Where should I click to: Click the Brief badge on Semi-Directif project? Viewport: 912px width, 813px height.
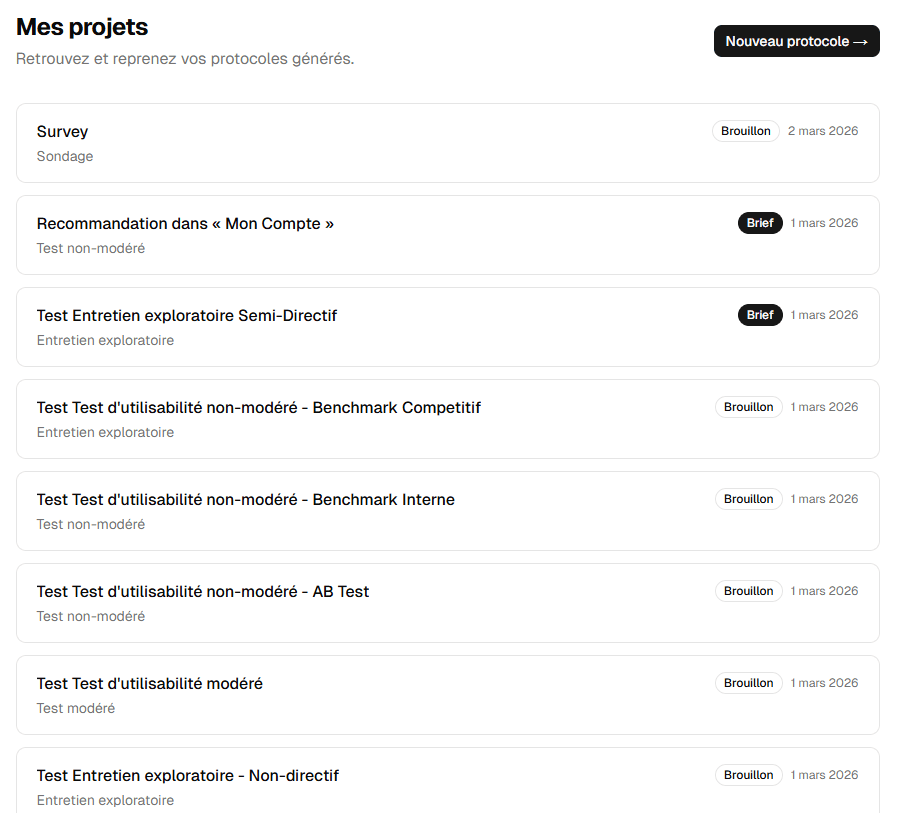[x=760, y=314]
